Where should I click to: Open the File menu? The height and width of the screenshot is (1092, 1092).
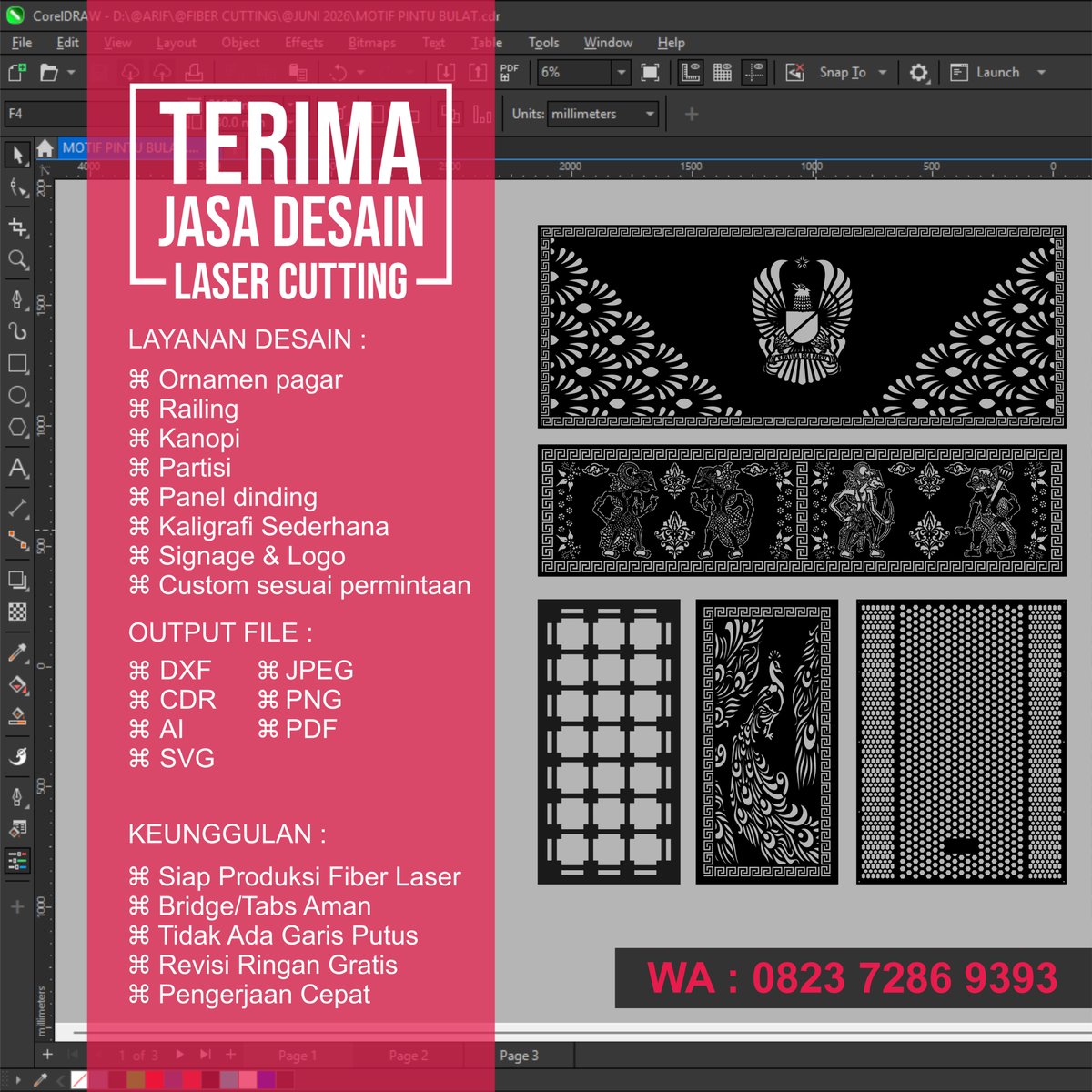coord(22,43)
